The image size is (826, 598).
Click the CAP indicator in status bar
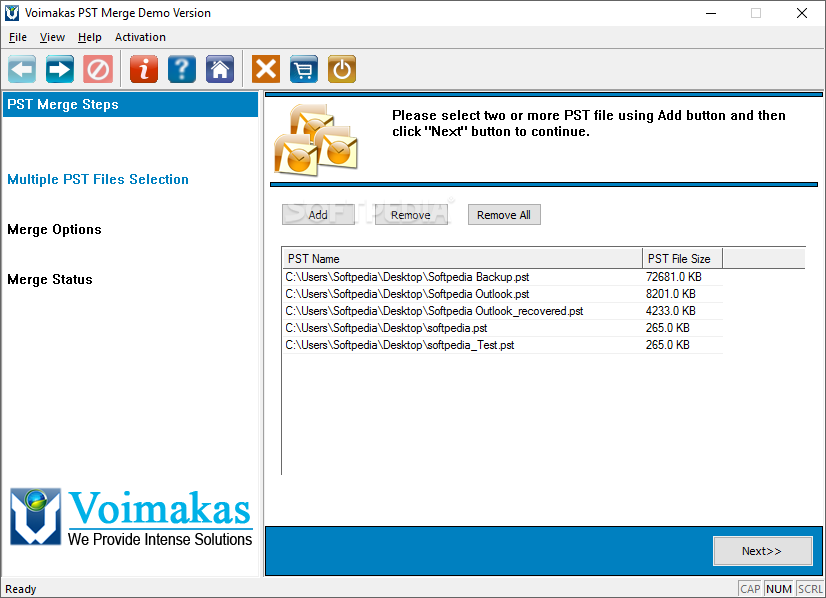click(x=750, y=589)
